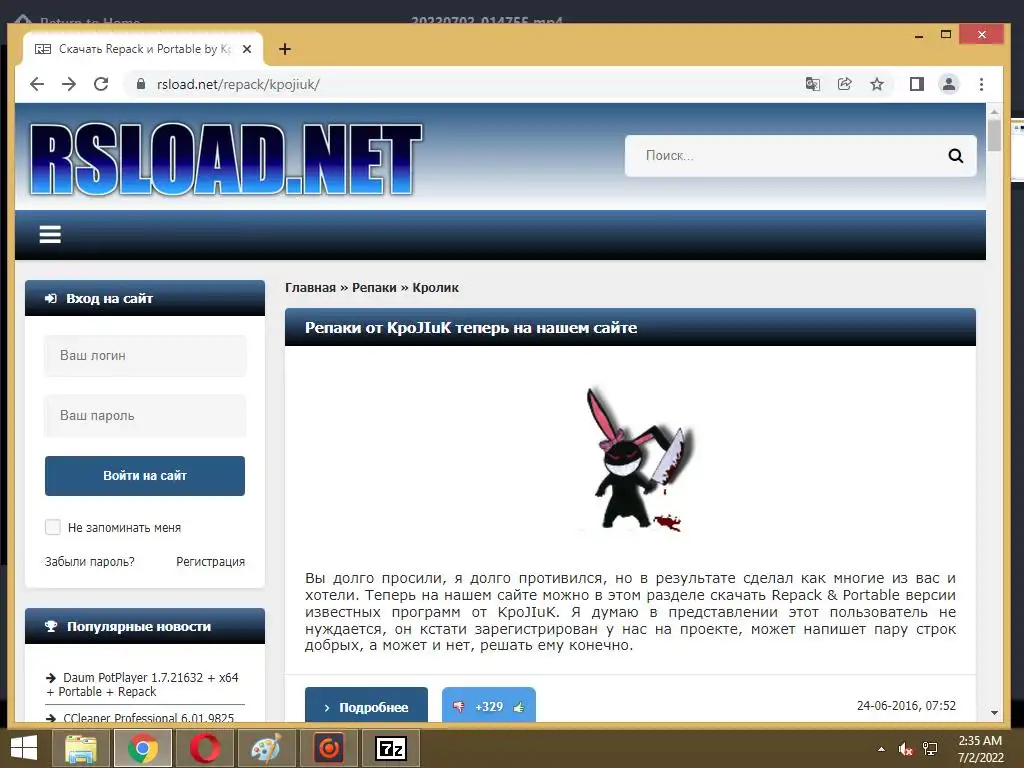
Task: Click the rabbit with knife image
Action: coord(639,458)
